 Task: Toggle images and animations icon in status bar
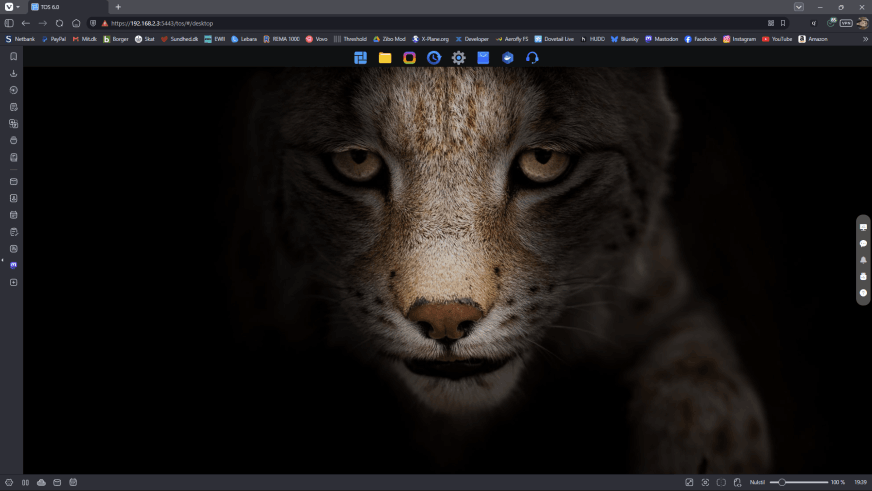pos(689,483)
